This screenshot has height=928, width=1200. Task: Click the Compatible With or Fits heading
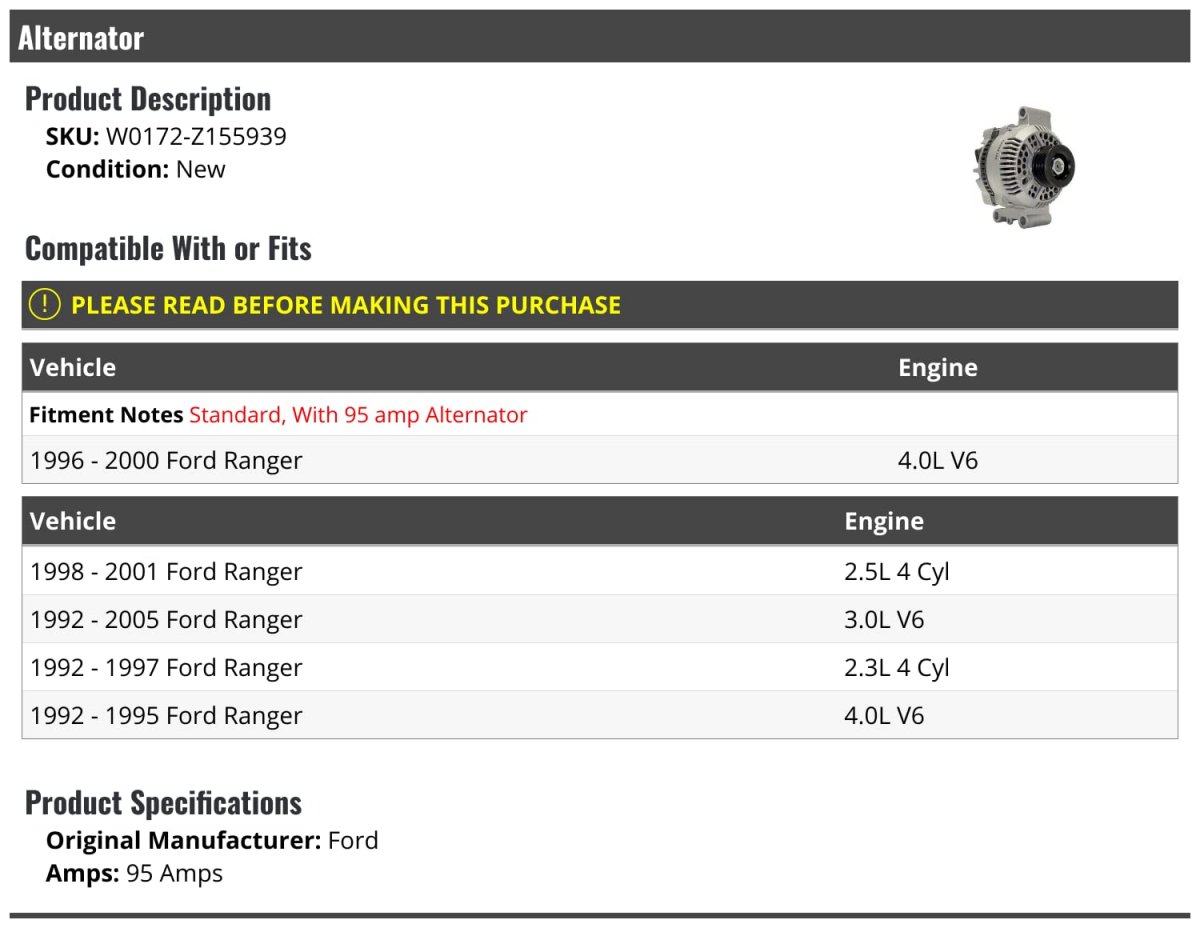click(168, 248)
